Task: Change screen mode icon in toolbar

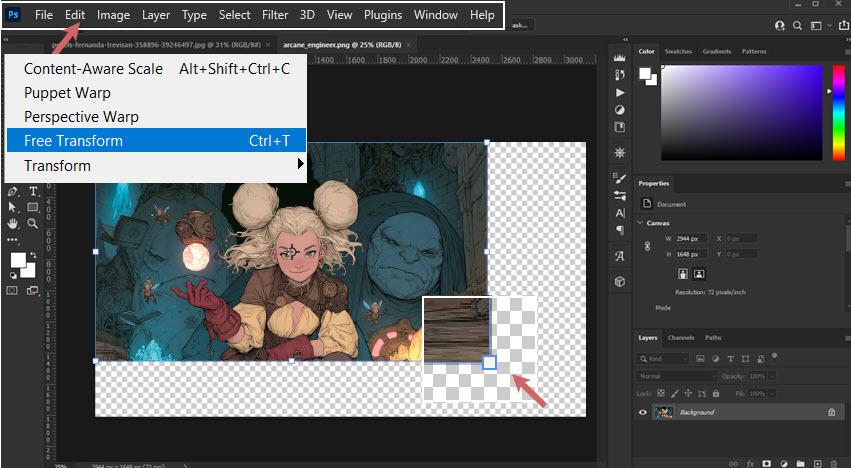Action: [33, 290]
